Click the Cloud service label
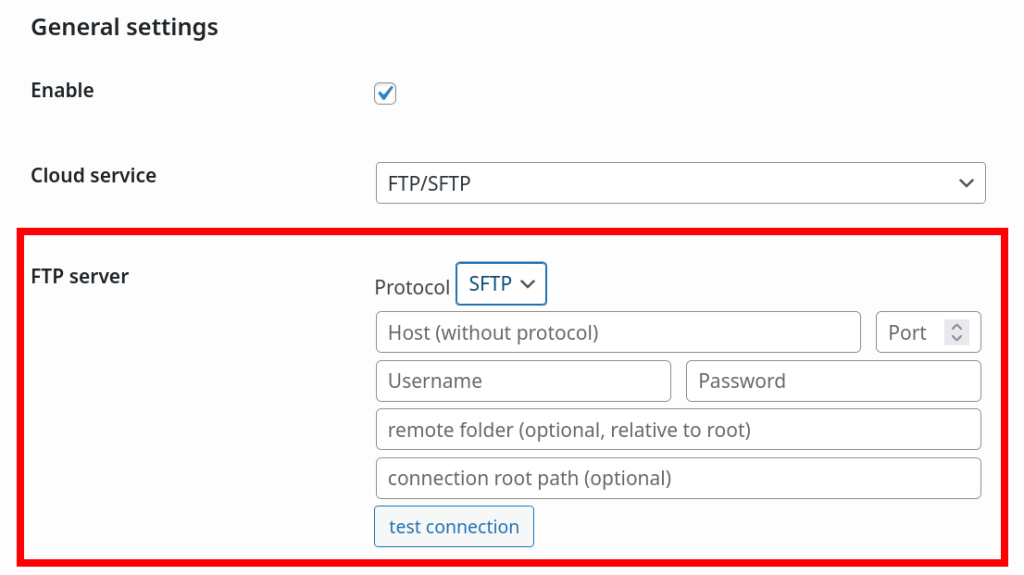1024x575 pixels. (93, 175)
